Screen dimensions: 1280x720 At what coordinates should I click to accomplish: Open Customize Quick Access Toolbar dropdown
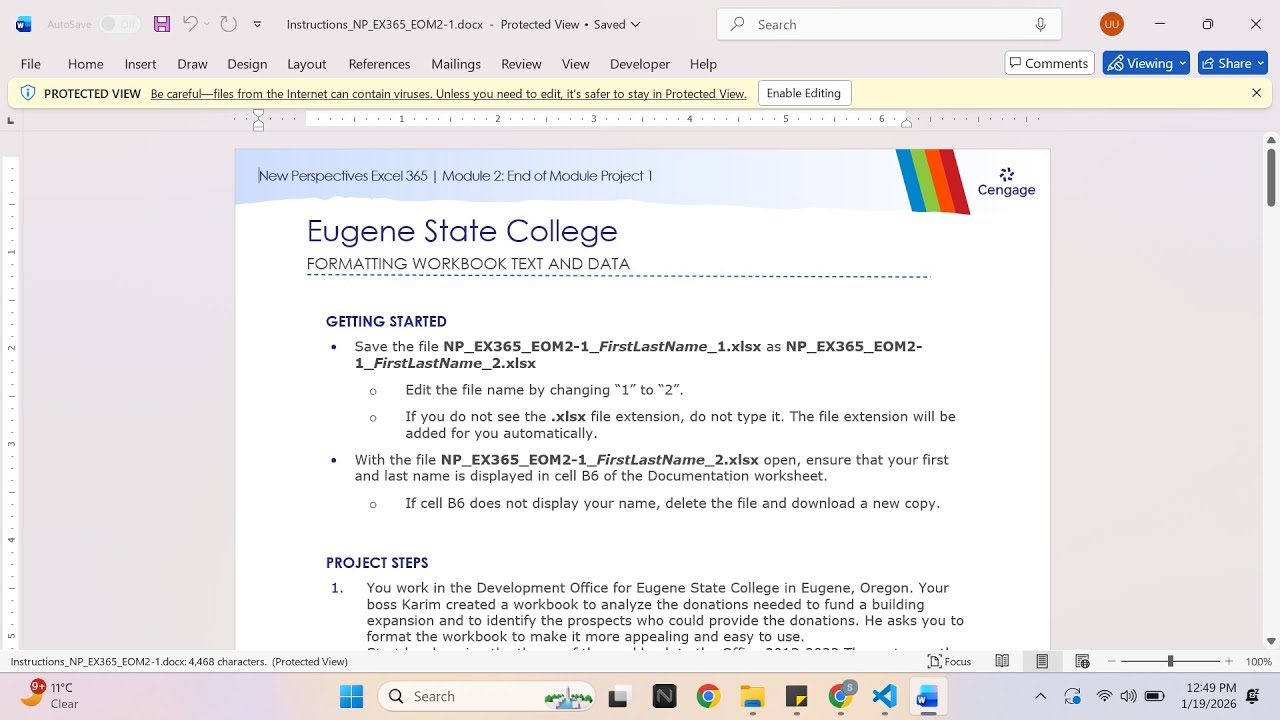point(257,24)
